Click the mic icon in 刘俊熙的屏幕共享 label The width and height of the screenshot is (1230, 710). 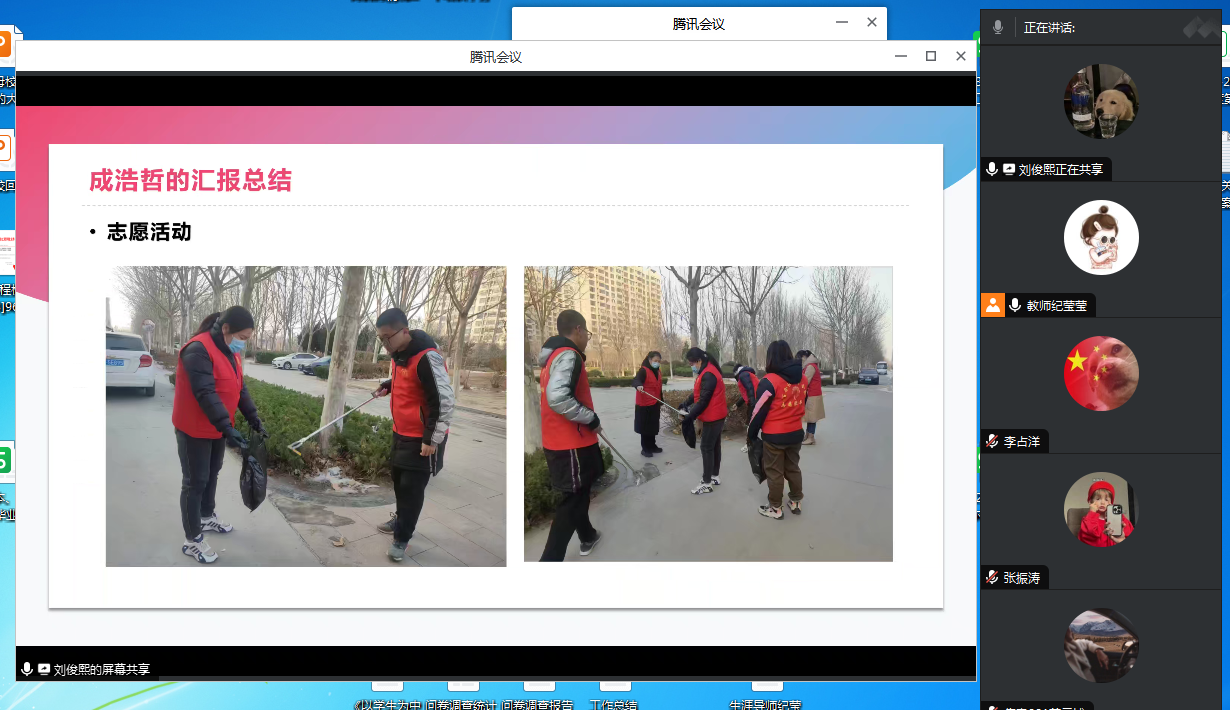point(27,669)
